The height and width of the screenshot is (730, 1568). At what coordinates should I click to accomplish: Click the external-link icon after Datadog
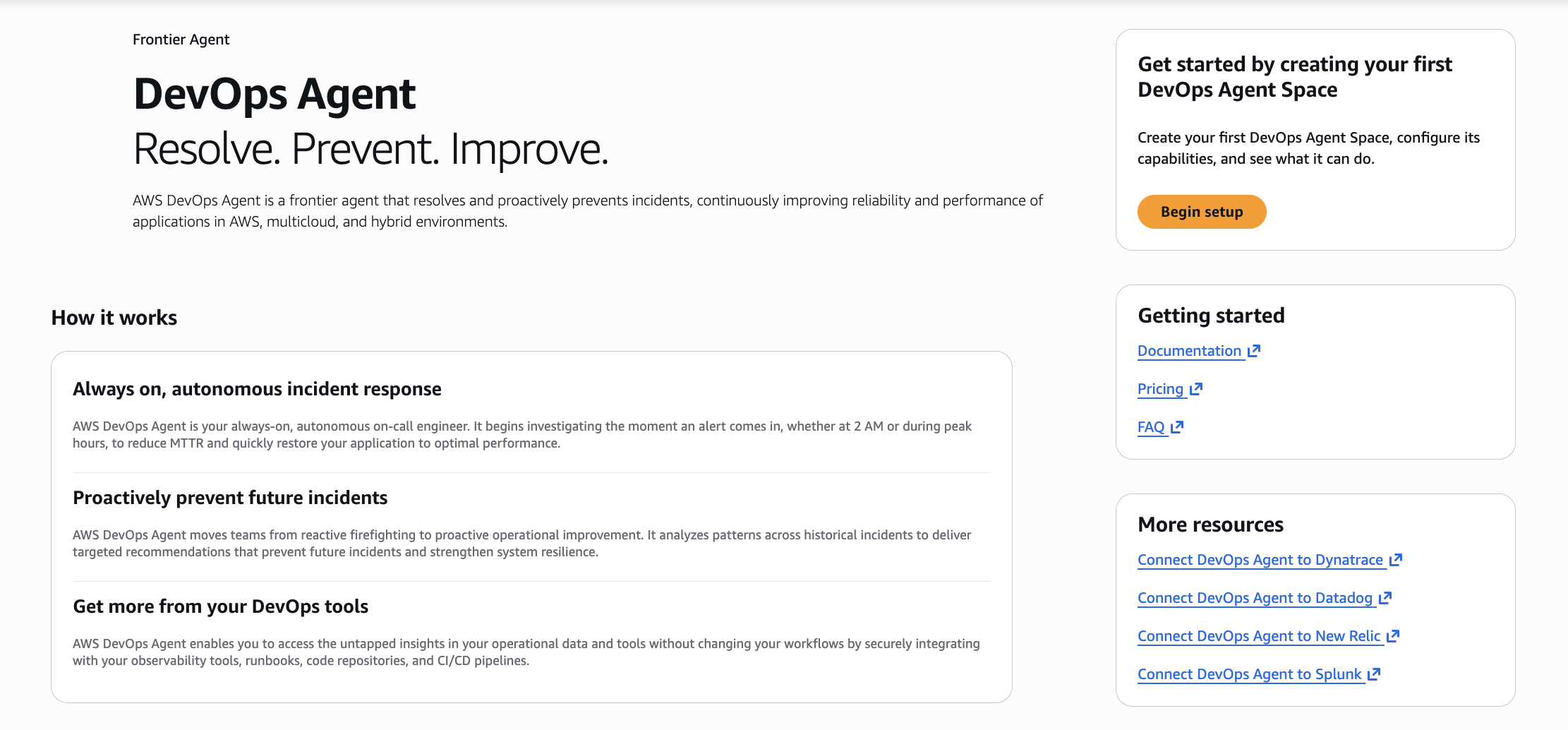pyautogui.click(x=1385, y=598)
